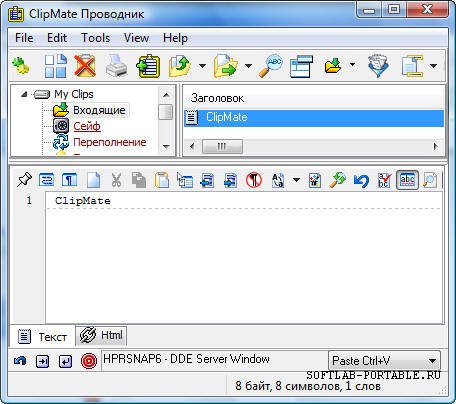Viewport: 456px width, 404px height.
Task: Click the red crossed-out pilcrow icon
Action: [x=254, y=180]
